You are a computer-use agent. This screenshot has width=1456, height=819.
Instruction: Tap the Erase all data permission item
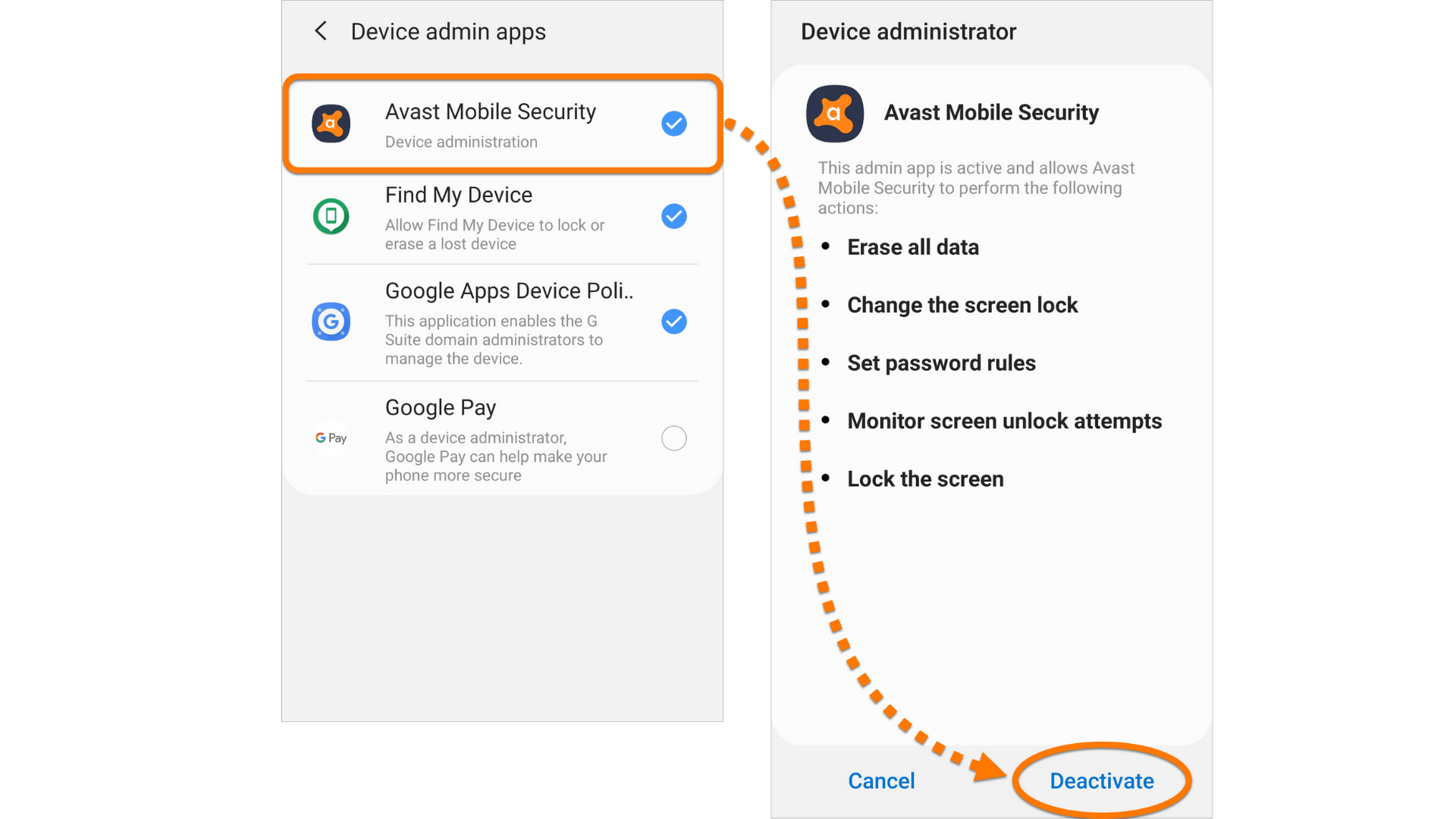coord(913,247)
